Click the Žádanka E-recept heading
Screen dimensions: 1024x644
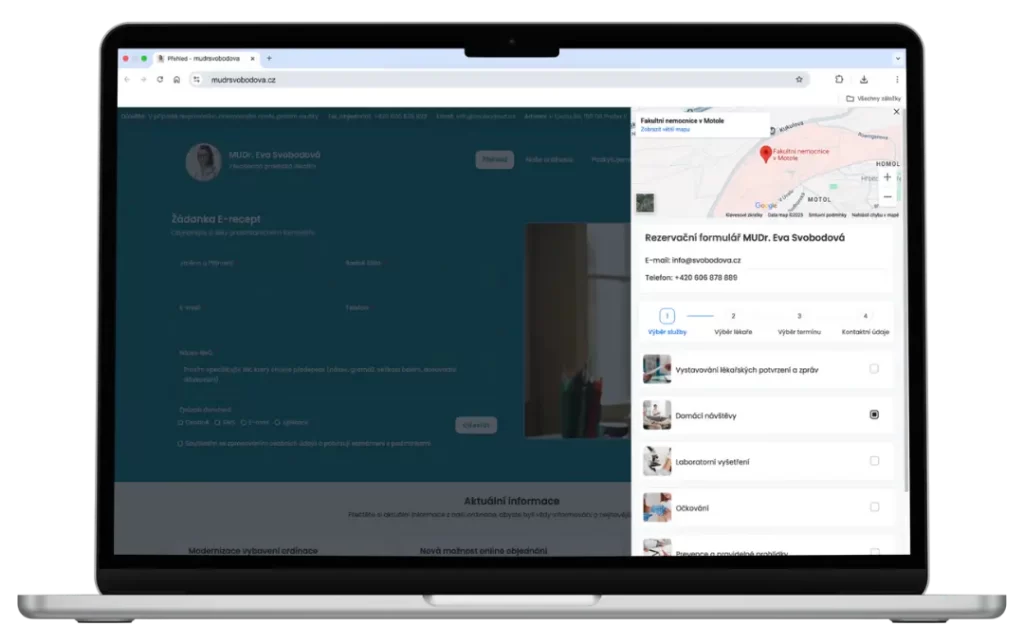pyautogui.click(x=216, y=219)
